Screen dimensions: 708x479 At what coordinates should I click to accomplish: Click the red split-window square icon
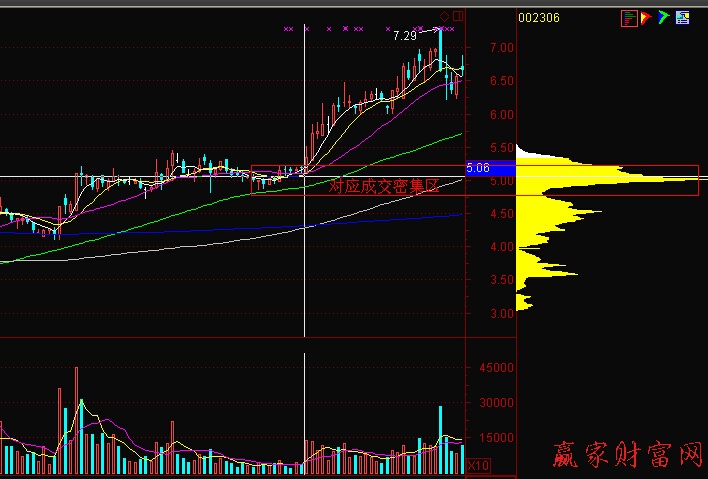459,16
